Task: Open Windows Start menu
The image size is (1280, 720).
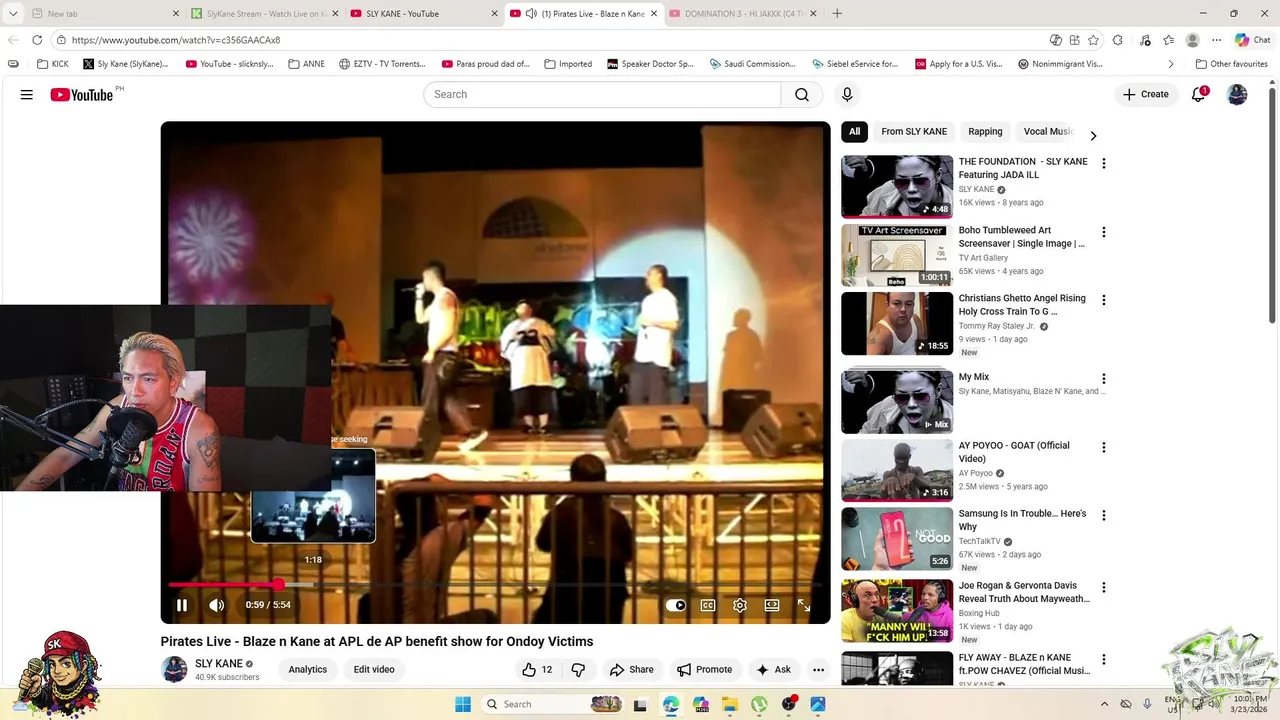Action: 463,704
